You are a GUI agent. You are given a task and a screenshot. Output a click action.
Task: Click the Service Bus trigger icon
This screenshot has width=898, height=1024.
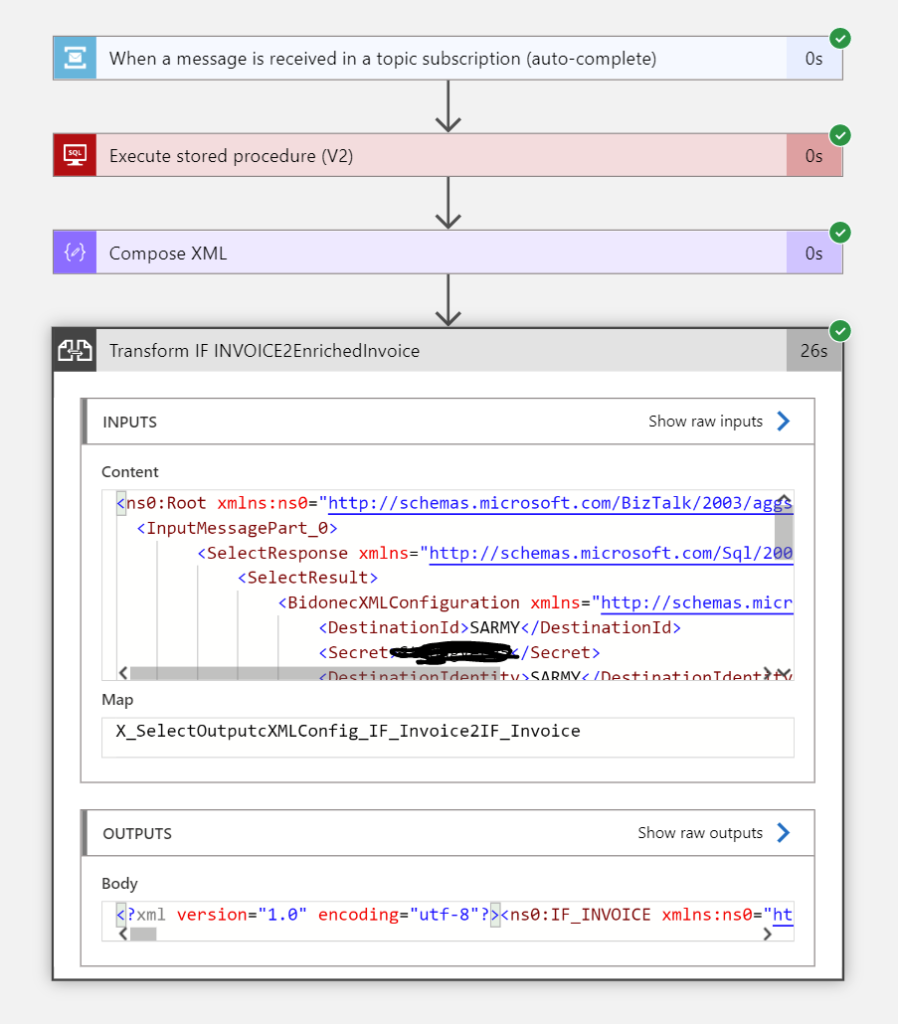coord(75,59)
